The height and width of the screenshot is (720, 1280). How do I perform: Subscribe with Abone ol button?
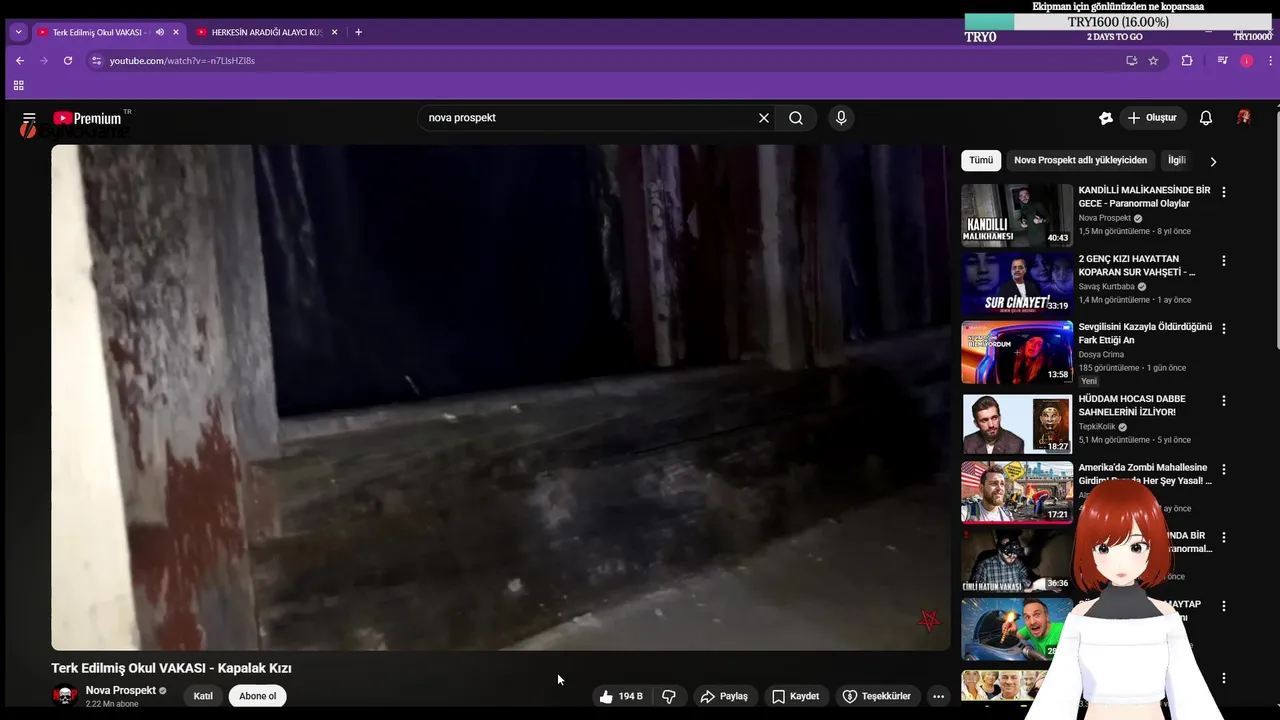[x=257, y=696]
